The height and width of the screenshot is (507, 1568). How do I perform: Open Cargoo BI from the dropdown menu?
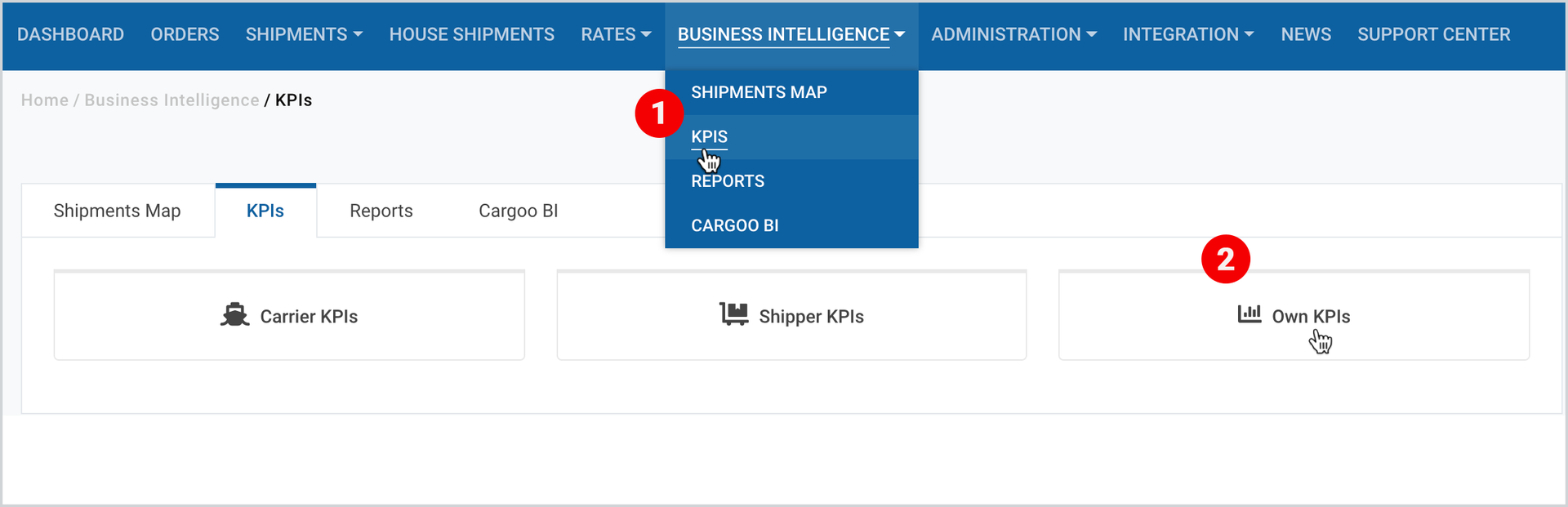734,225
